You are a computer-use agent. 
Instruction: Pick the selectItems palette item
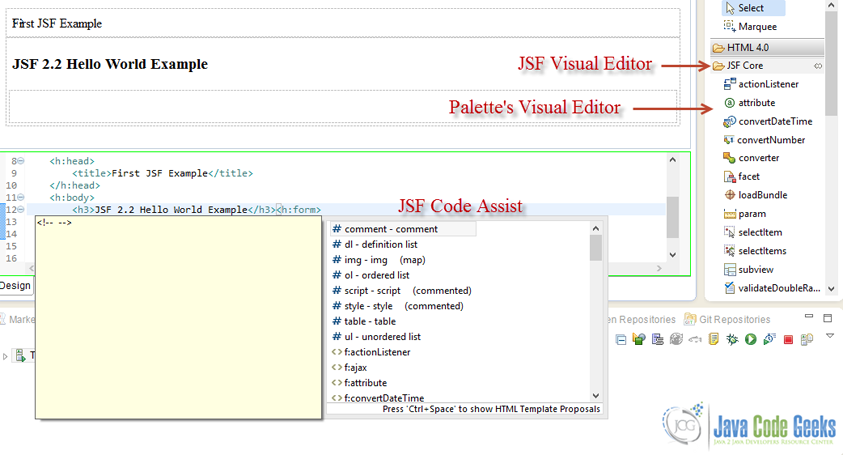coord(755,251)
